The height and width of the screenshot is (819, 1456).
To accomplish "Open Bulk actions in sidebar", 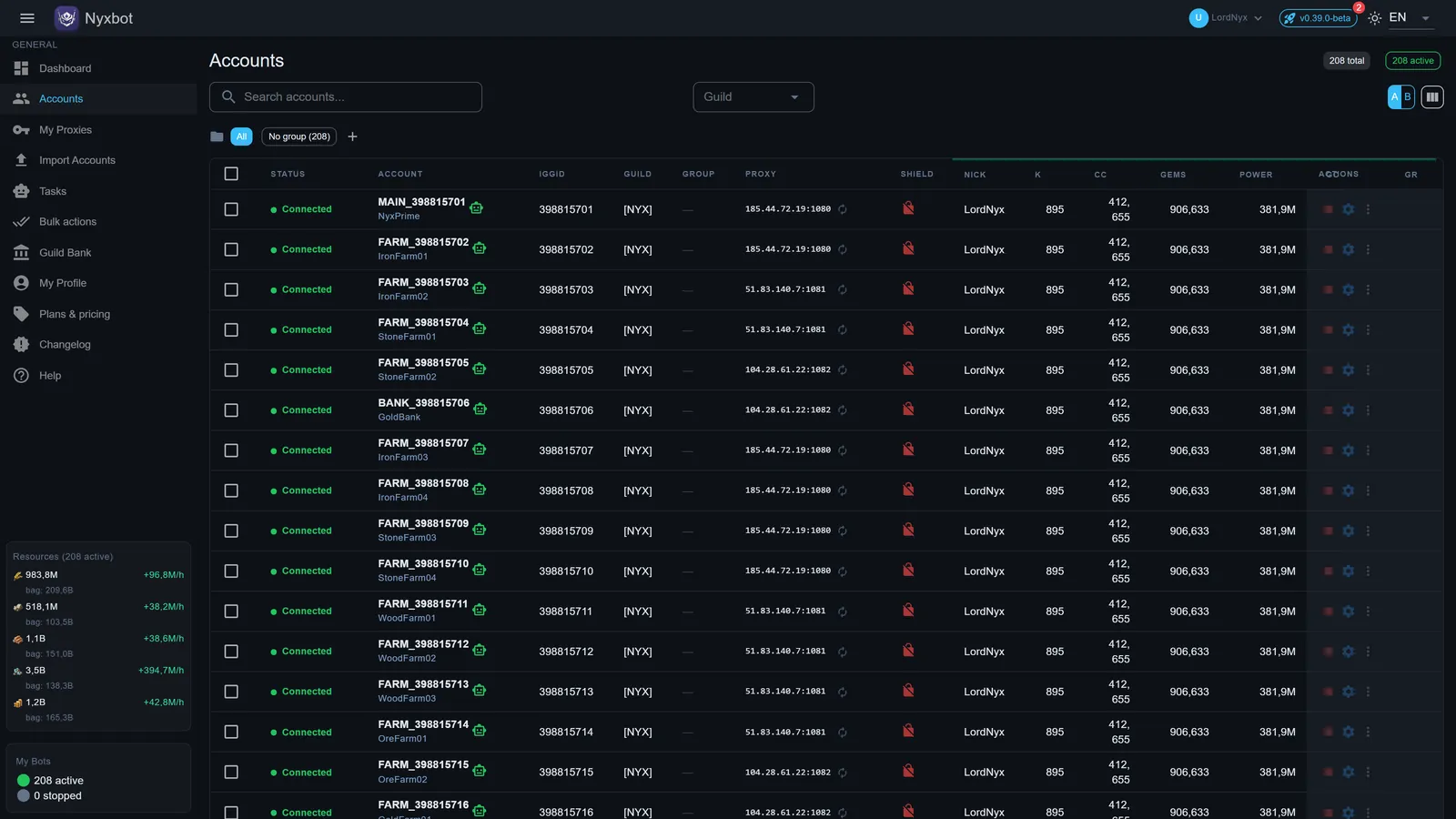I will point(98,222).
